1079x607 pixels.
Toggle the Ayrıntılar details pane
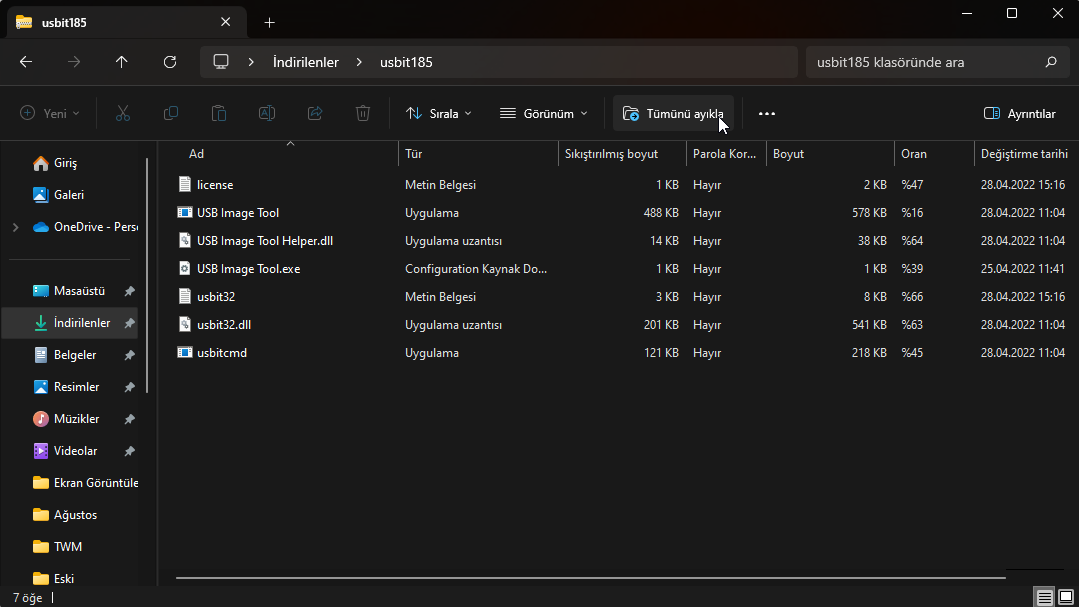[x=1019, y=114]
